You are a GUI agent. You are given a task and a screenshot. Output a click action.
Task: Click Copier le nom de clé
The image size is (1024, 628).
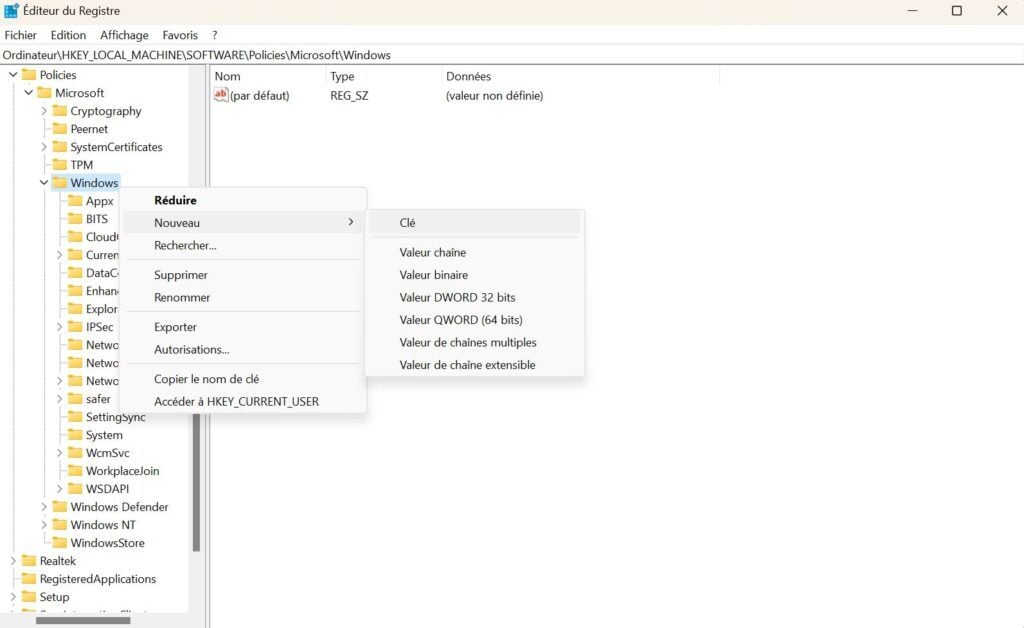coord(242,379)
